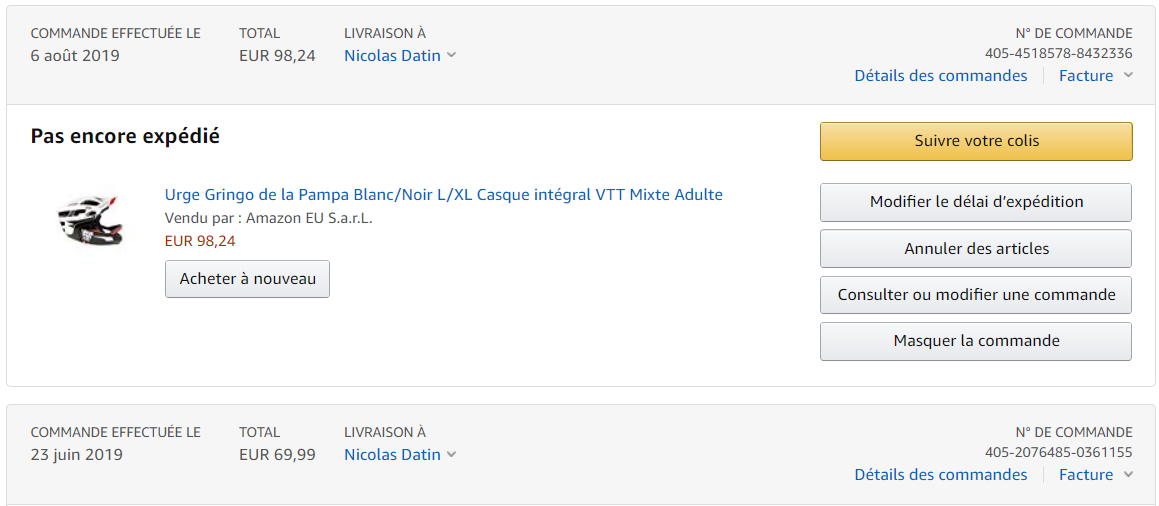Open the Urge Gringo de la Pampa product link

443,195
